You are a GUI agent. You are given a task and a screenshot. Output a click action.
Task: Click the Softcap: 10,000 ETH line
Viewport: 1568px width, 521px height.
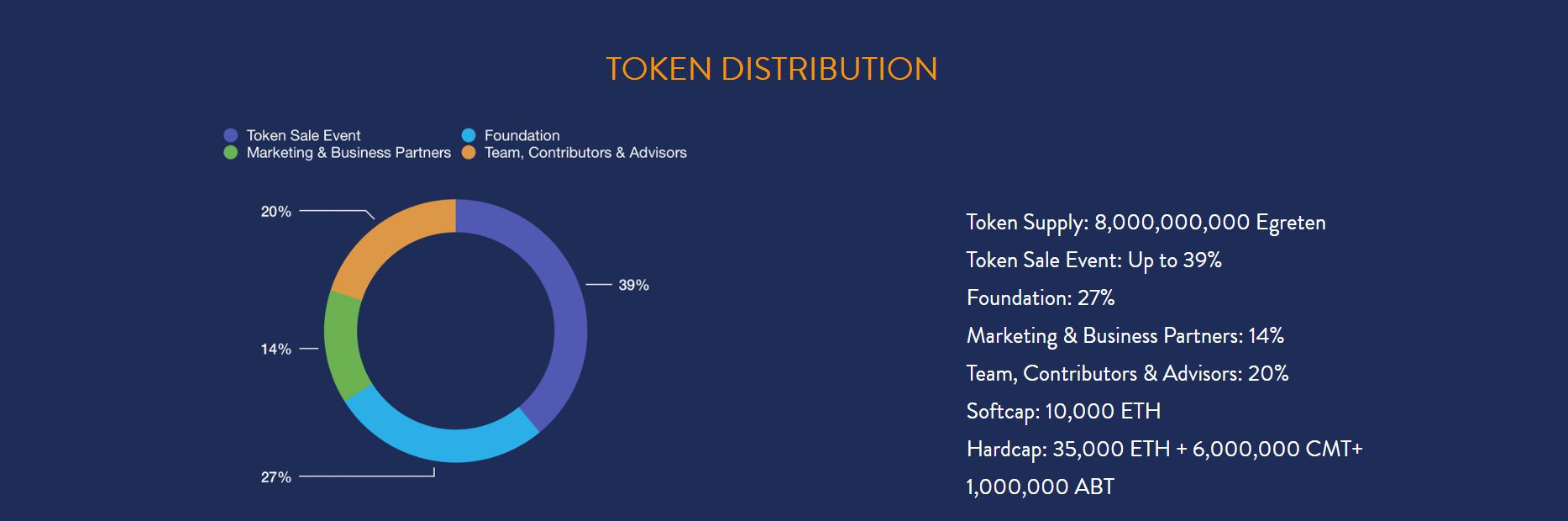tap(1063, 412)
